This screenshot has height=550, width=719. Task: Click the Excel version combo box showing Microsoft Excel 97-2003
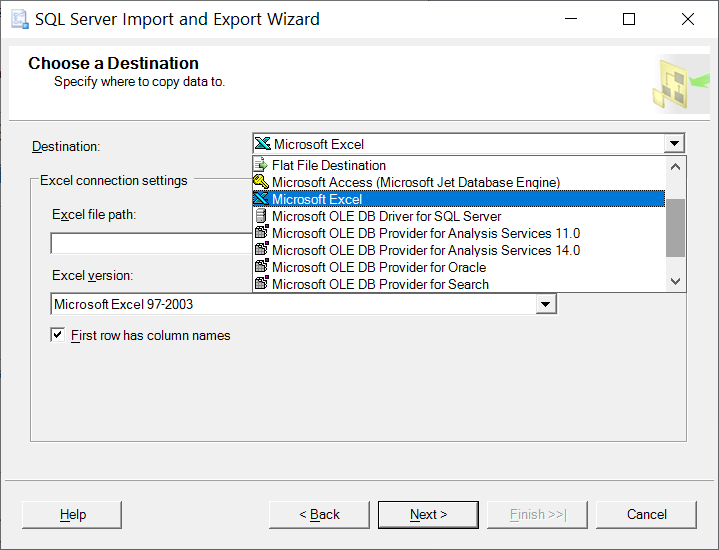304,304
